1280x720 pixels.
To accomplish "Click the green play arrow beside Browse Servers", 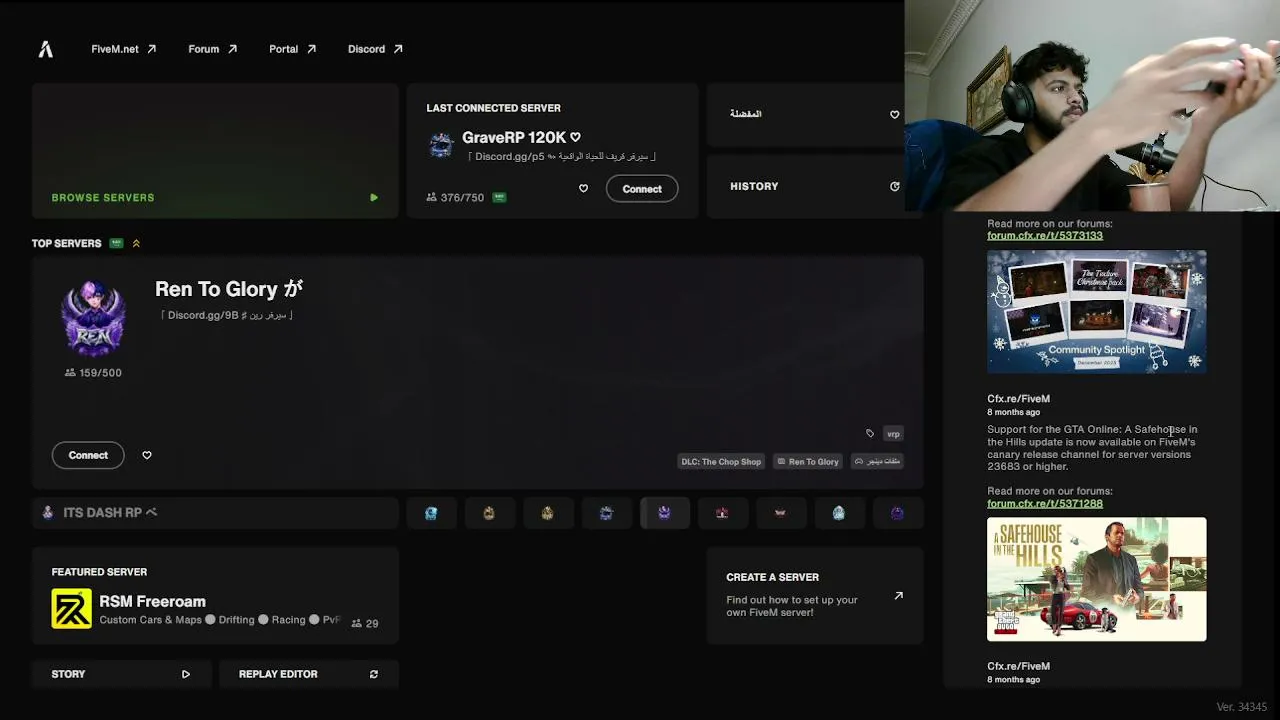I will pyautogui.click(x=374, y=198).
